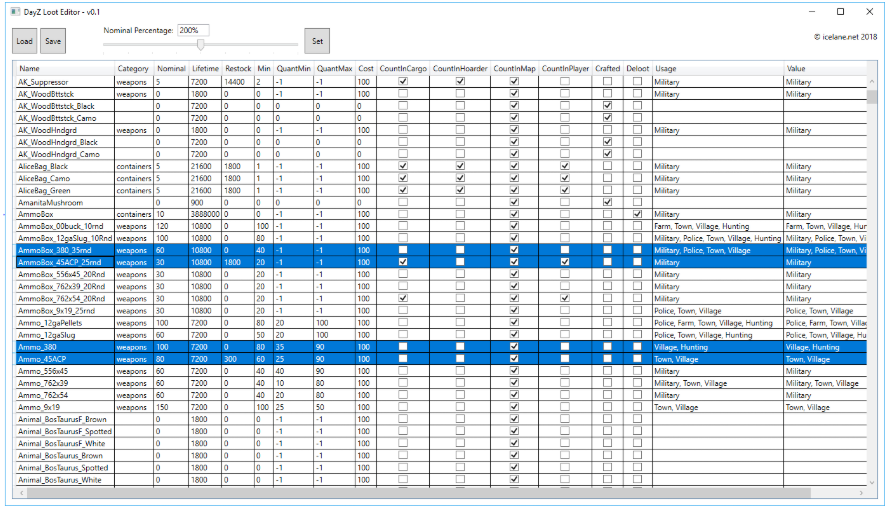Sort table by Nominal column header
The height and width of the screenshot is (513, 895).
tap(171, 68)
